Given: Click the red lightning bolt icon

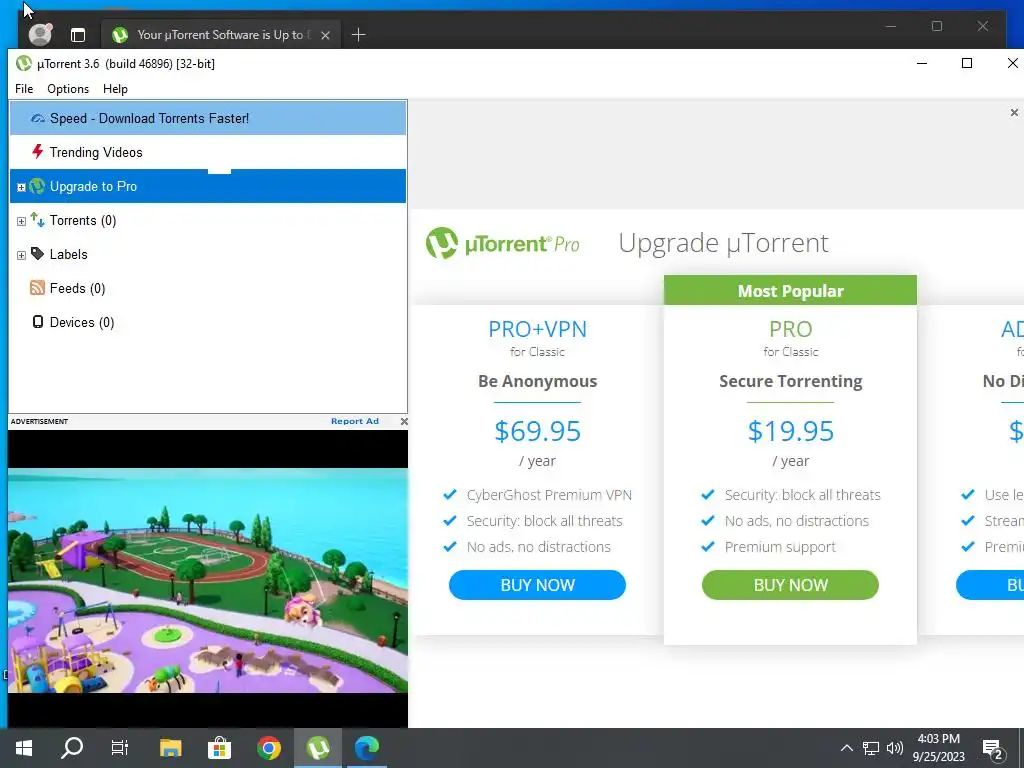Looking at the screenshot, I should [37, 152].
